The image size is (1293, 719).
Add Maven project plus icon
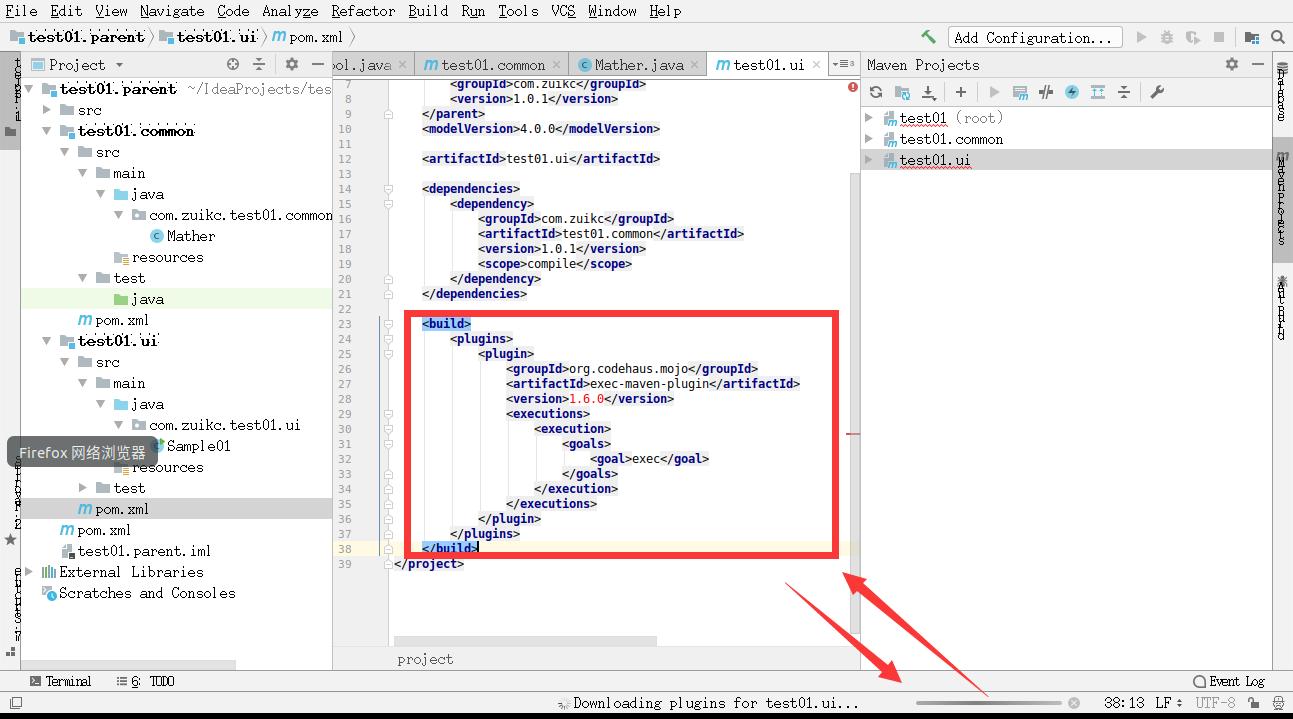961,92
